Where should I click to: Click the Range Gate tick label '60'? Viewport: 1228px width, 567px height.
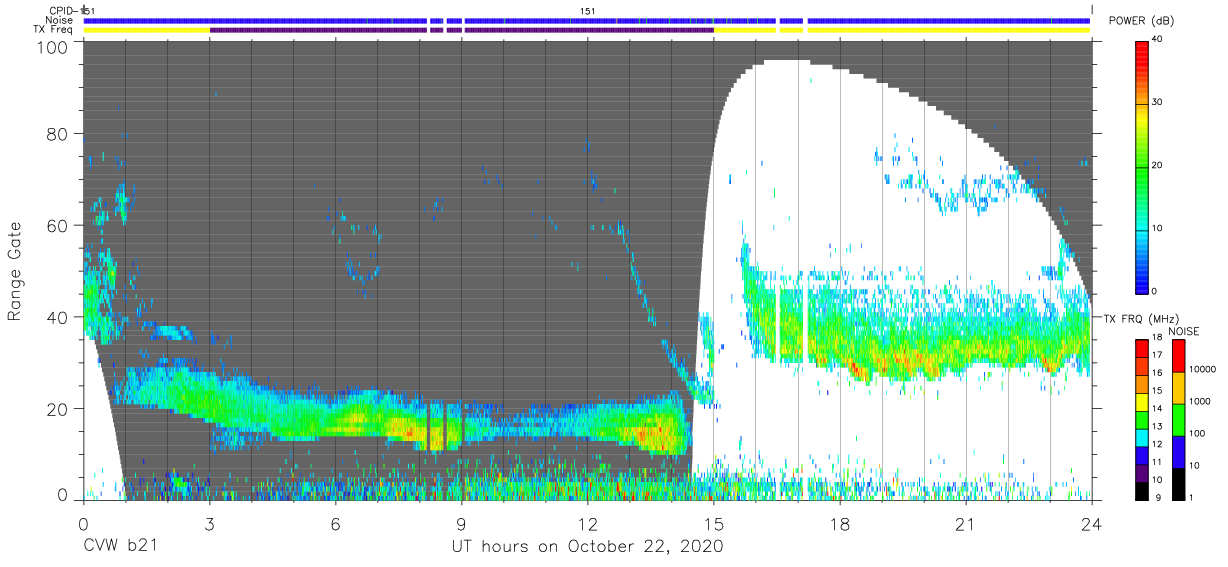(x=58, y=225)
